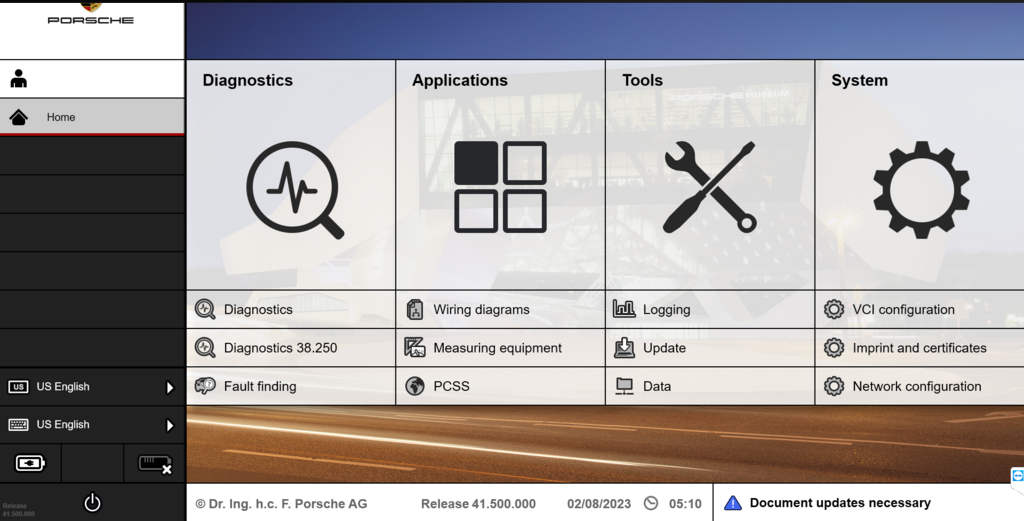Image resolution: width=1024 pixels, height=521 pixels.
Task: Click the time 05:10
Action: coord(685,503)
